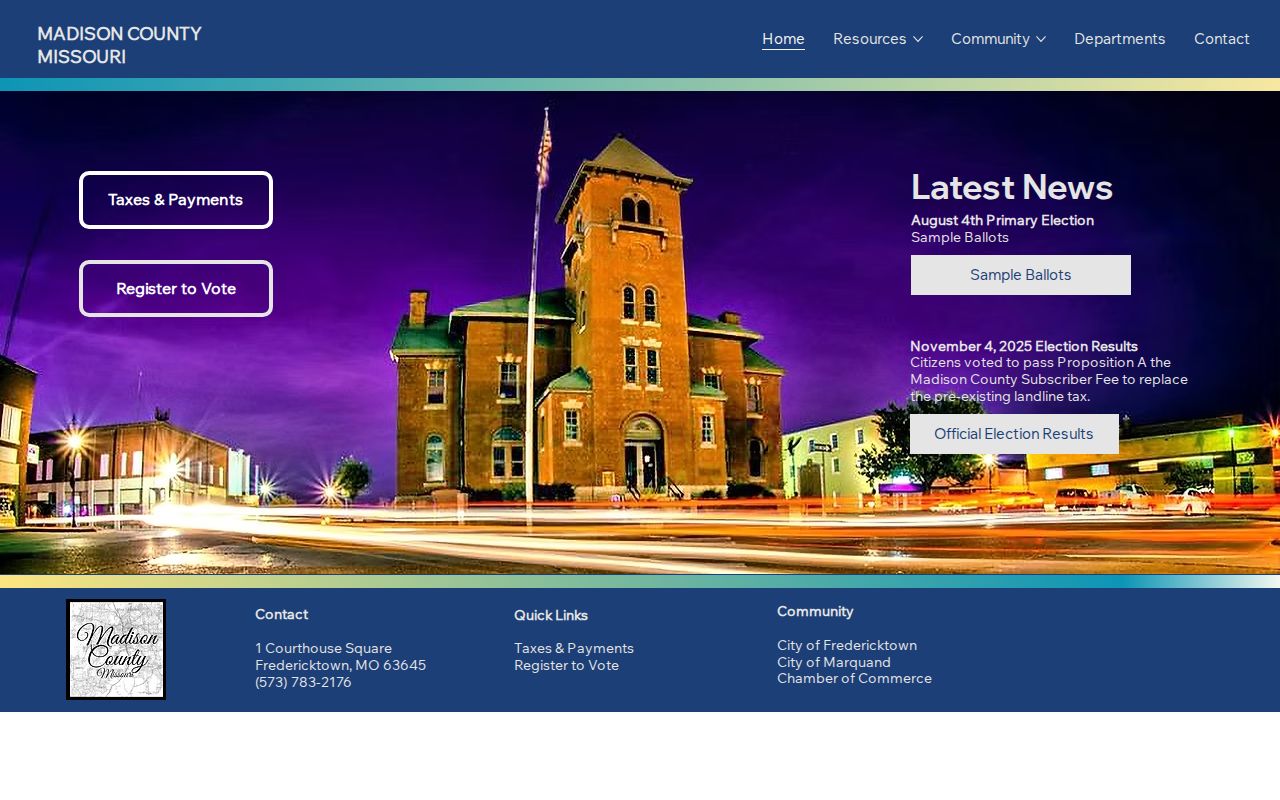Click the phone number (573) 783-2176
The width and height of the screenshot is (1280, 800).
303,682
